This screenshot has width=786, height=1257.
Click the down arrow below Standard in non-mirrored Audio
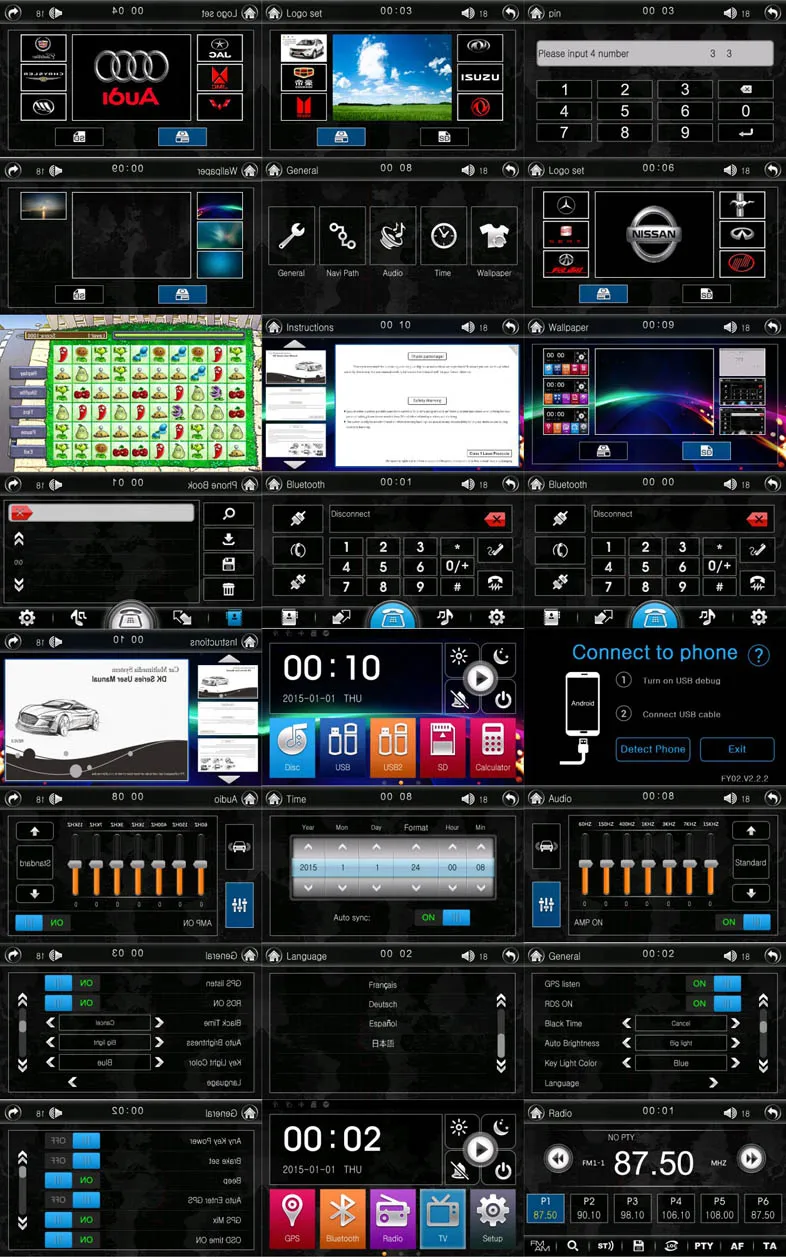pyautogui.click(x=751, y=893)
